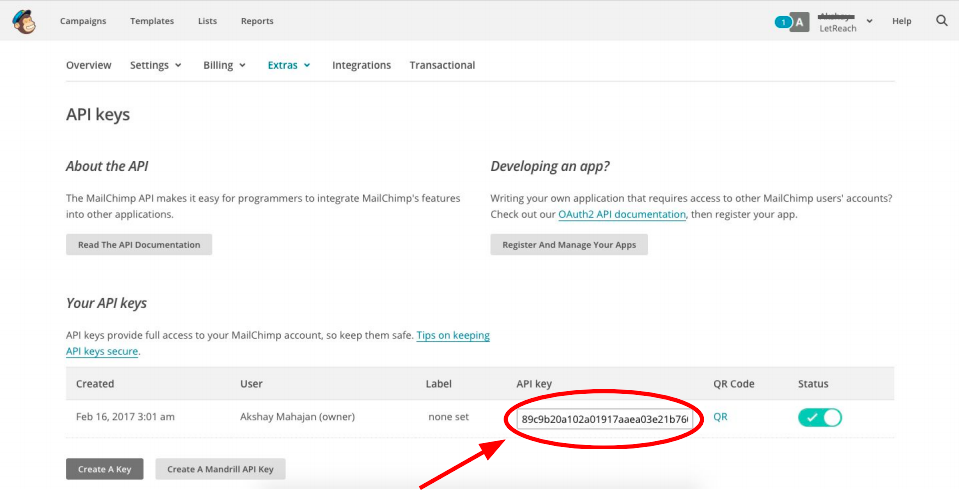
Task: Click the 'User' column header
Action: [251, 384]
